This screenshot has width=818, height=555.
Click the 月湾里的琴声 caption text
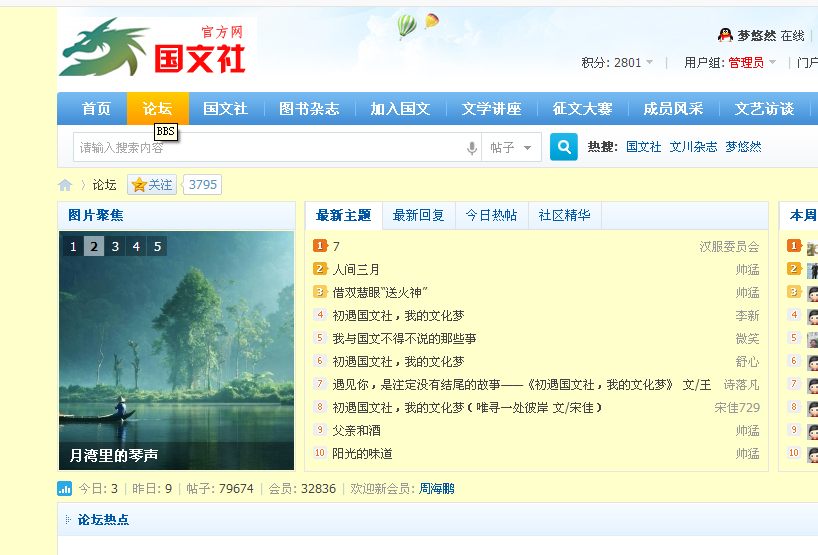(114, 455)
